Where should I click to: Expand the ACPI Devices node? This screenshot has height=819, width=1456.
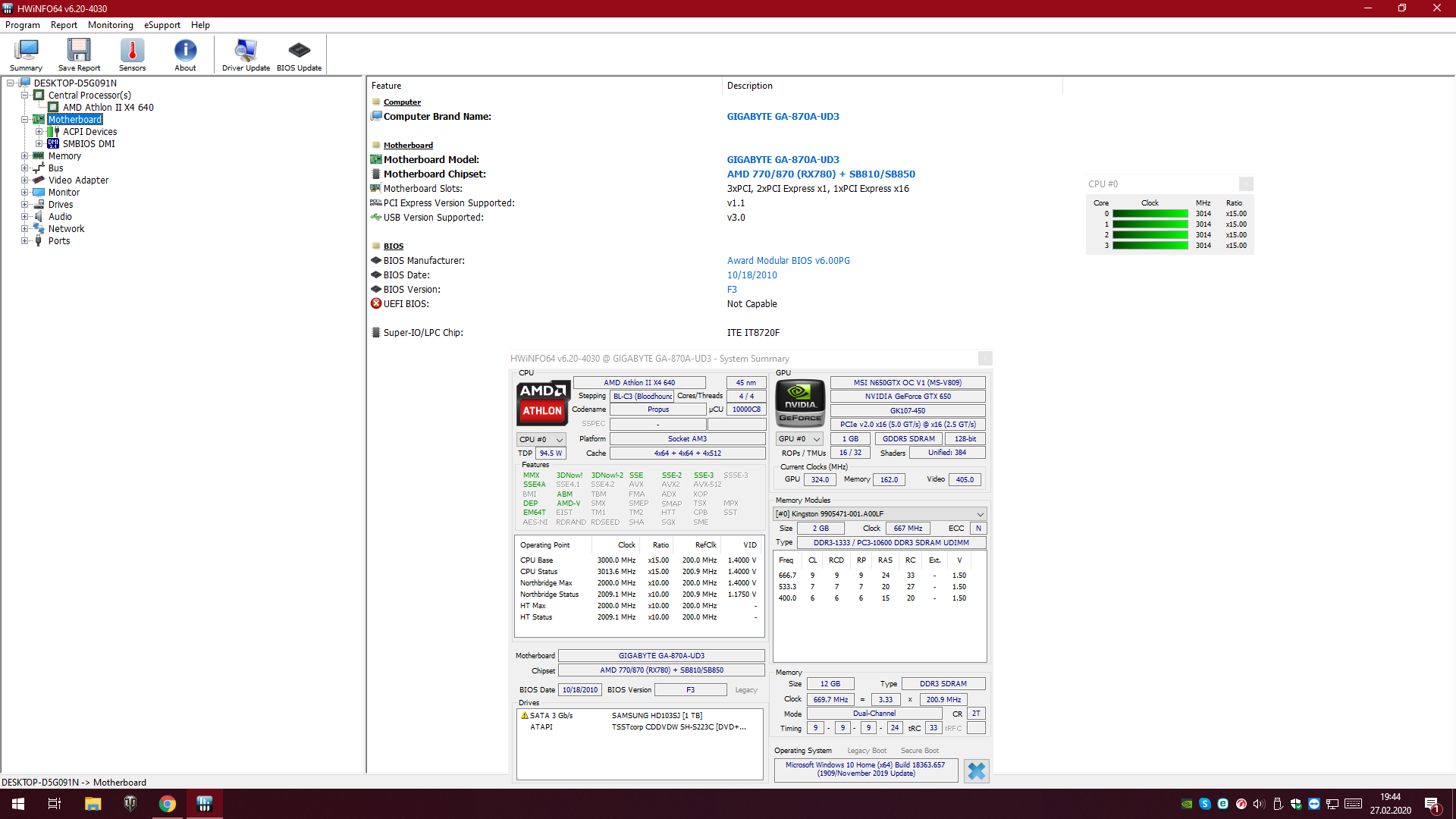click(x=39, y=132)
